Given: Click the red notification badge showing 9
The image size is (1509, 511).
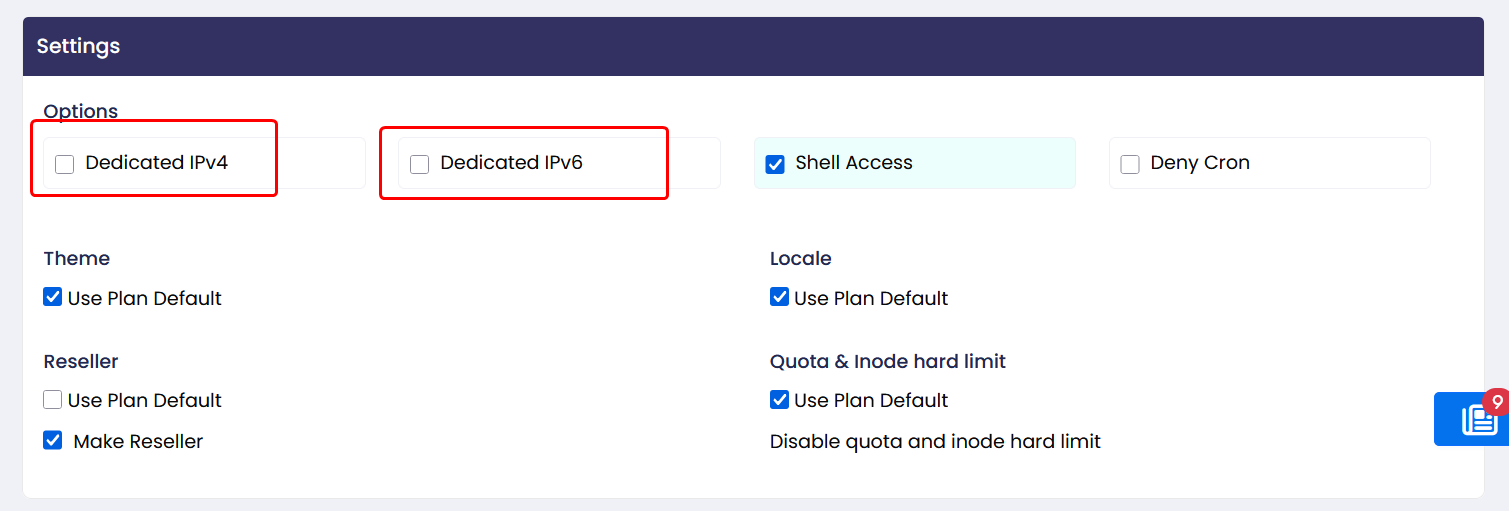Looking at the screenshot, I should pos(1496,402).
